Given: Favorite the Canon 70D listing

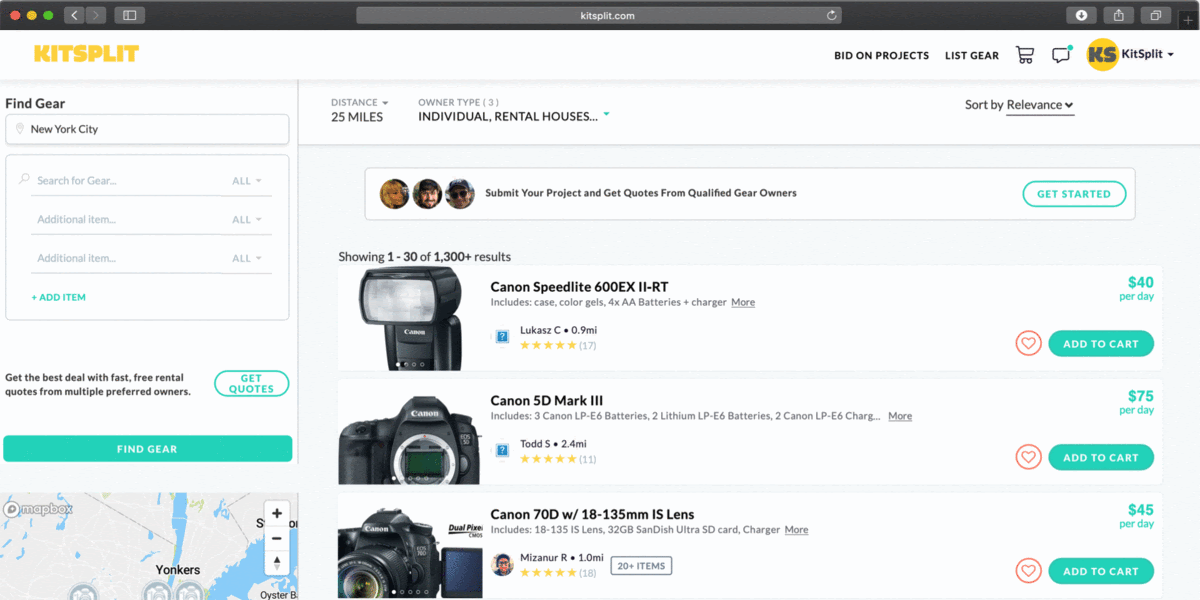Looking at the screenshot, I should coord(1028,572).
